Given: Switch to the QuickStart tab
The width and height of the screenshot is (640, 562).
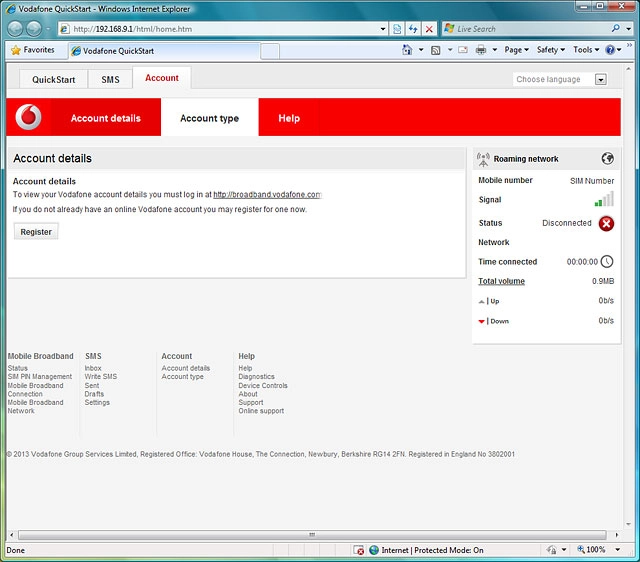Looking at the screenshot, I should coord(53,80).
